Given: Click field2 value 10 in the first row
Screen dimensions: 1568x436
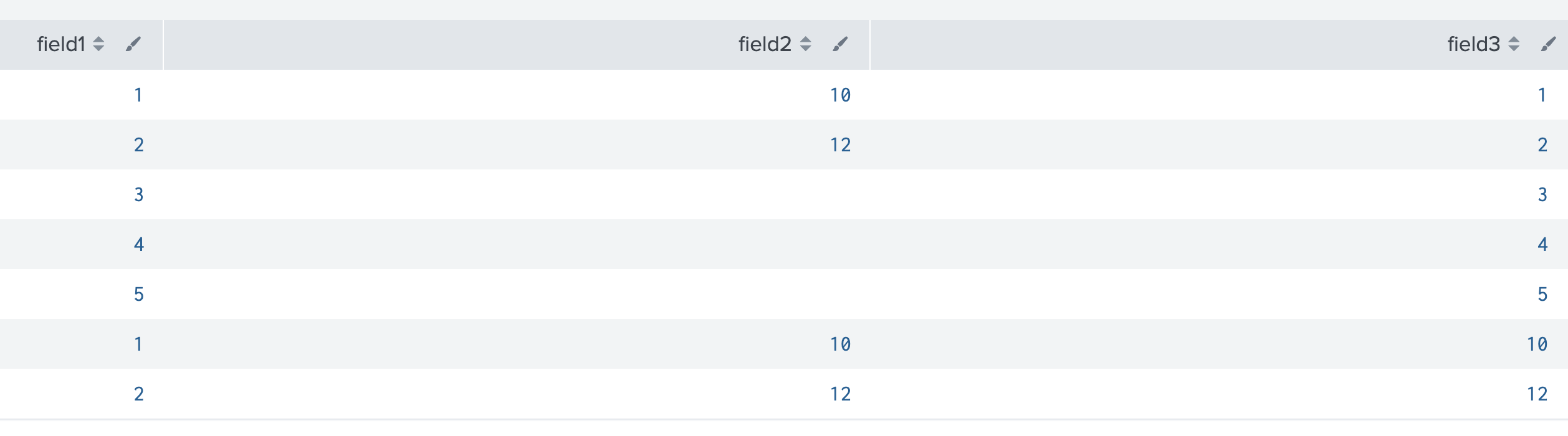Looking at the screenshot, I should [x=840, y=95].
